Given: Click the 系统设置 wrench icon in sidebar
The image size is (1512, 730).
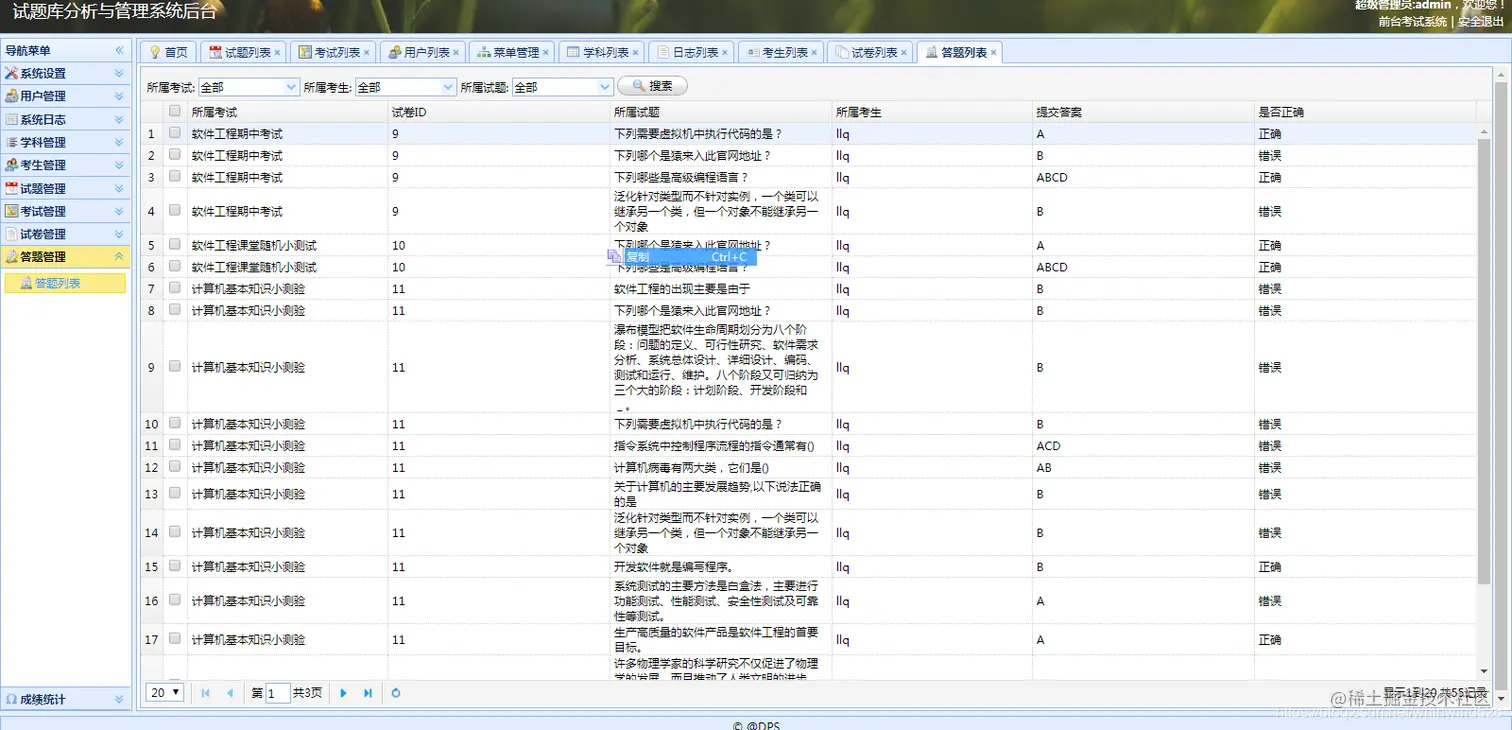Looking at the screenshot, I should tap(12, 73).
